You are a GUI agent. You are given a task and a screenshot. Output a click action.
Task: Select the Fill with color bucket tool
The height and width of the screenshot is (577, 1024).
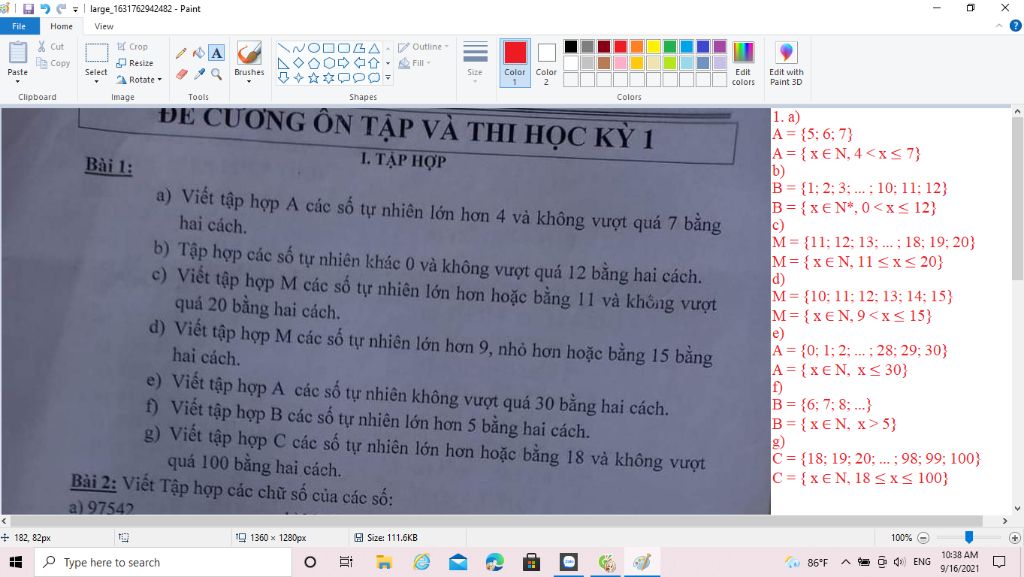(x=199, y=53)
